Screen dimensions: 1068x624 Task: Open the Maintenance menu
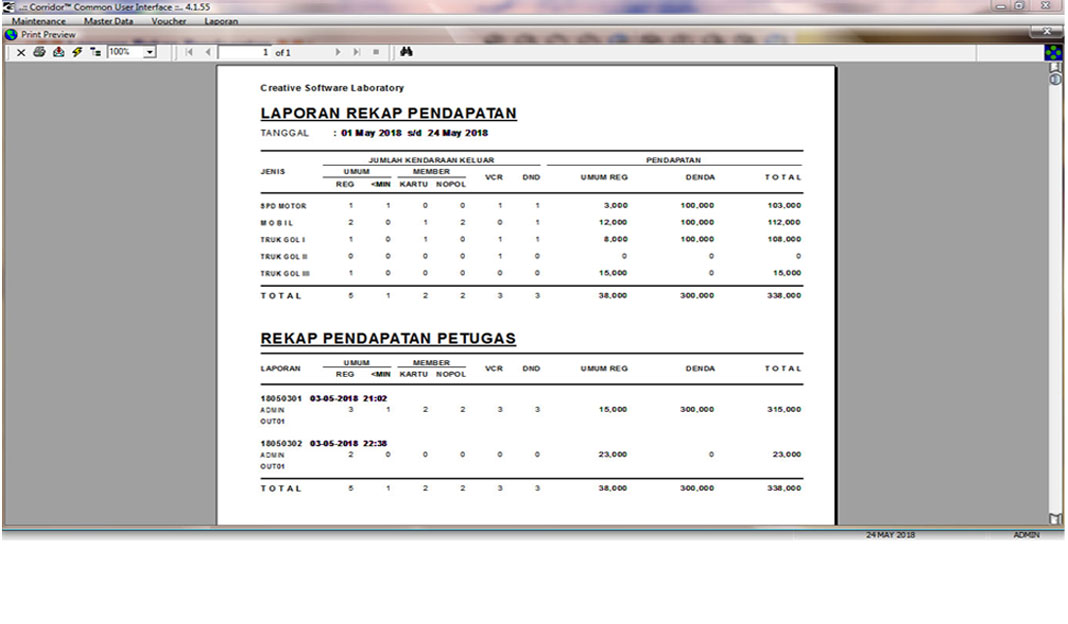[x=39, y=21]
